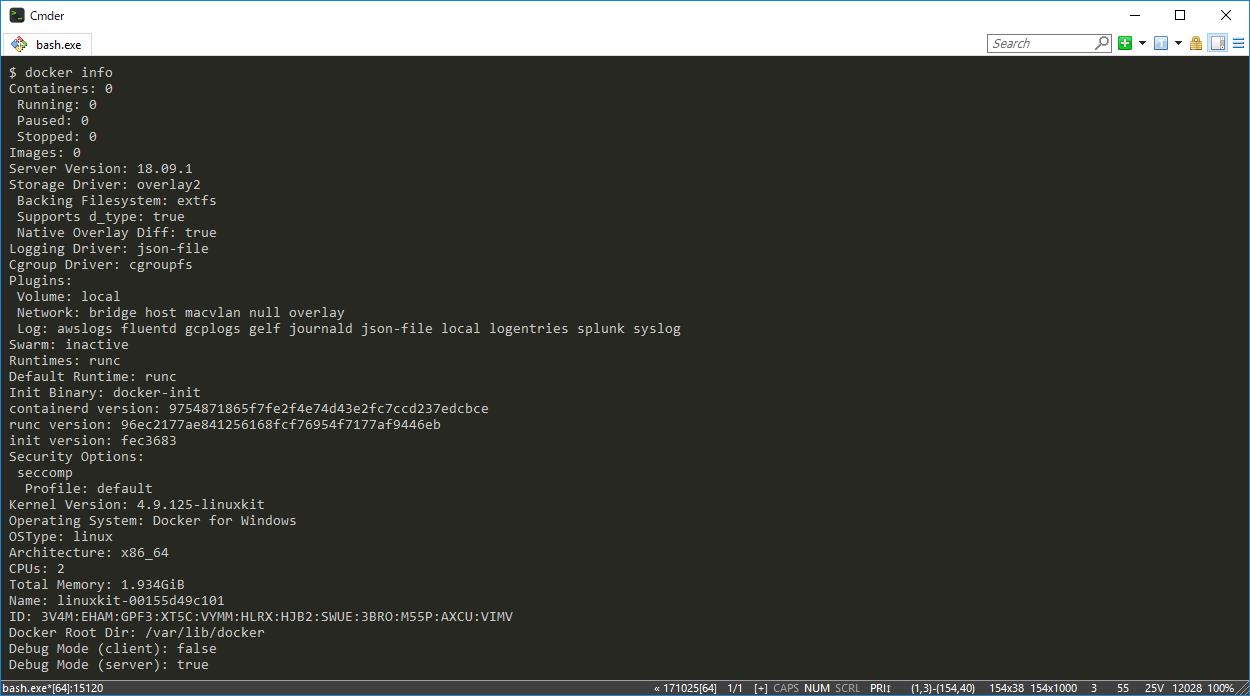Click the 'Backing Filesystem: extfs' line
Screen dimensions: 1250x696
[x=117, y=200]
